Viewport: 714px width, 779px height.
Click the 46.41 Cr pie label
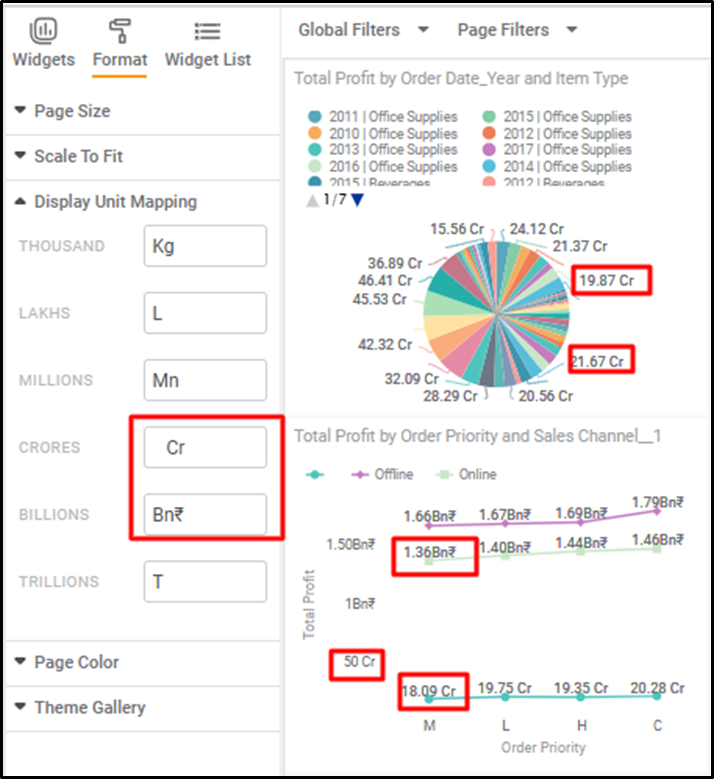(385, 281)
